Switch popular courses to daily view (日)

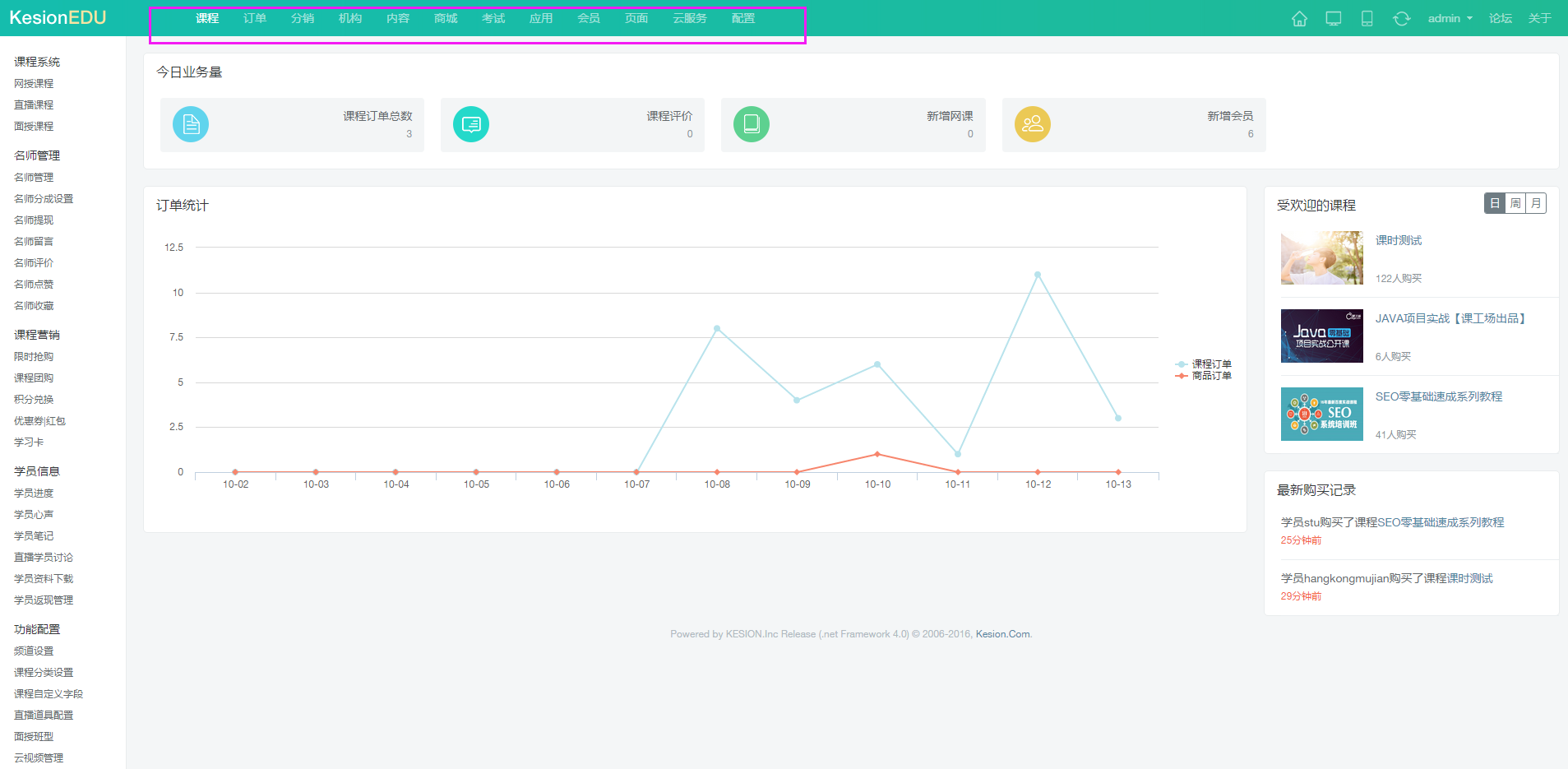(1495, 203)
